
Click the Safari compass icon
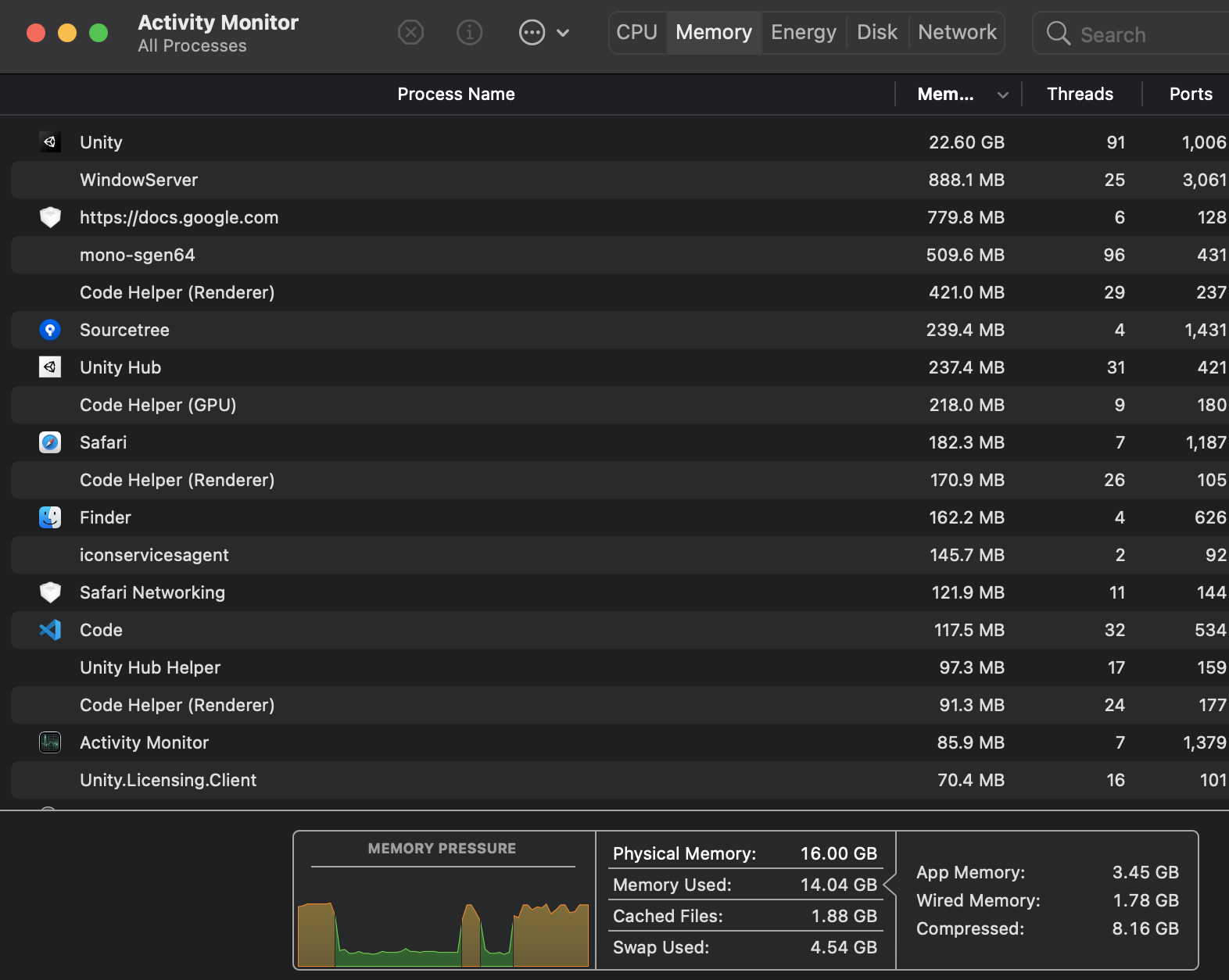coord(50,442)
